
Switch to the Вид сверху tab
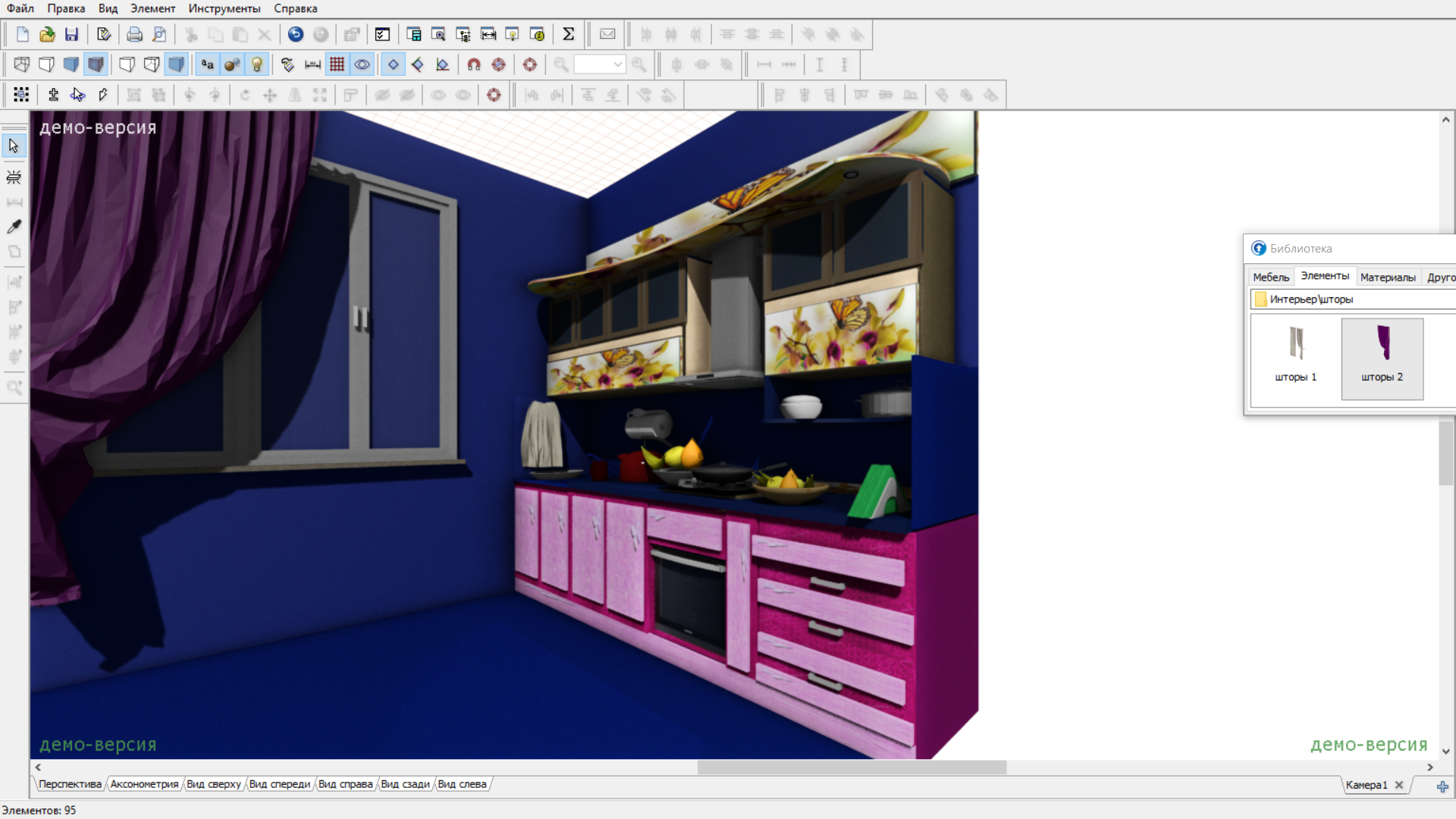[214, 784]
